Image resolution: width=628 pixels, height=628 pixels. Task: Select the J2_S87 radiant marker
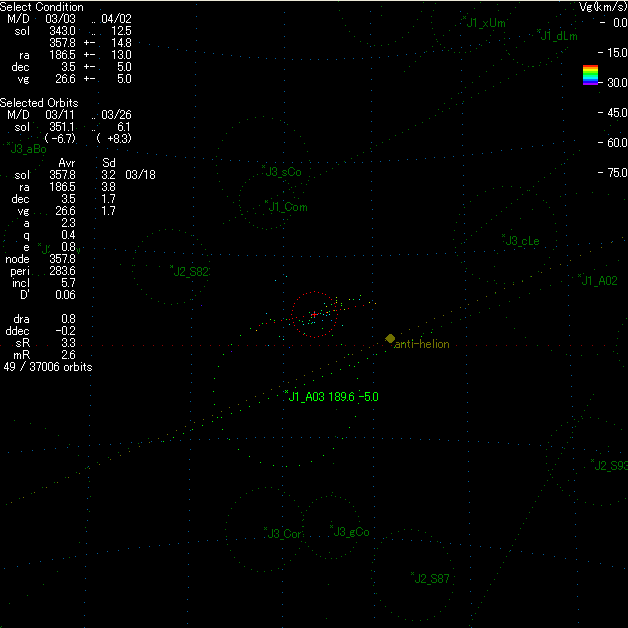pyautogui.click(x=412, y=575)
